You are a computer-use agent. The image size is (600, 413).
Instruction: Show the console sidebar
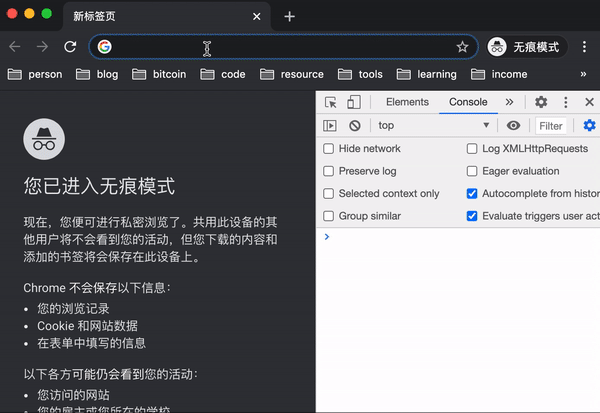[330, 126]
